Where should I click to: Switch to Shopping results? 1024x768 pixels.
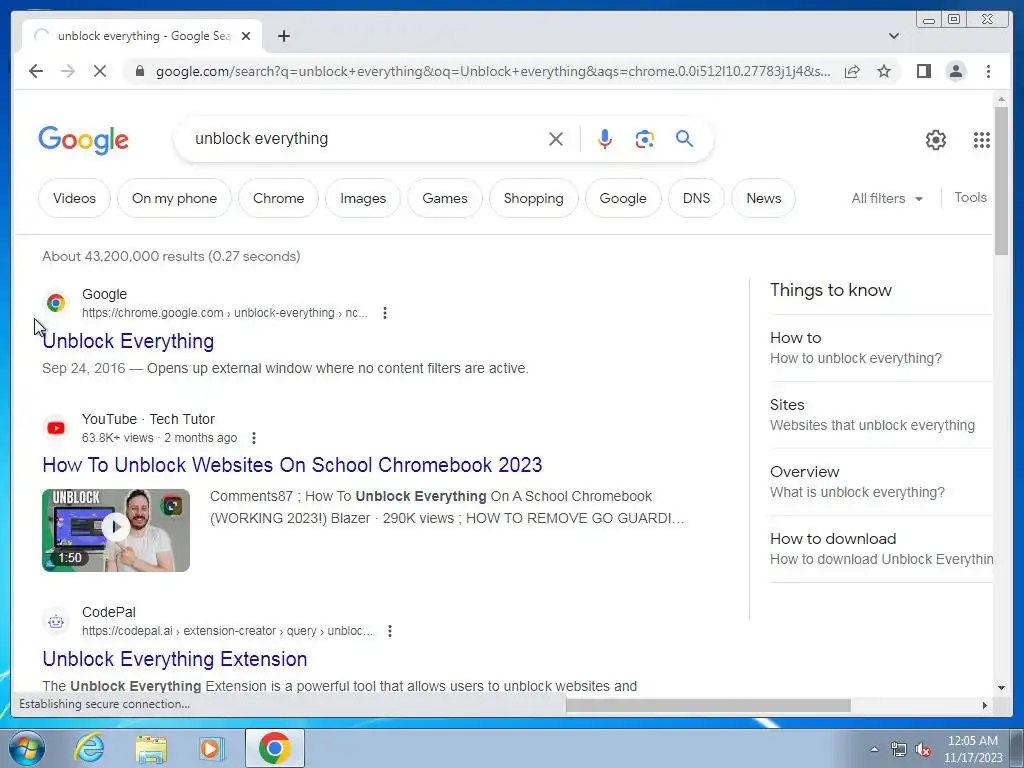(534, 198)
